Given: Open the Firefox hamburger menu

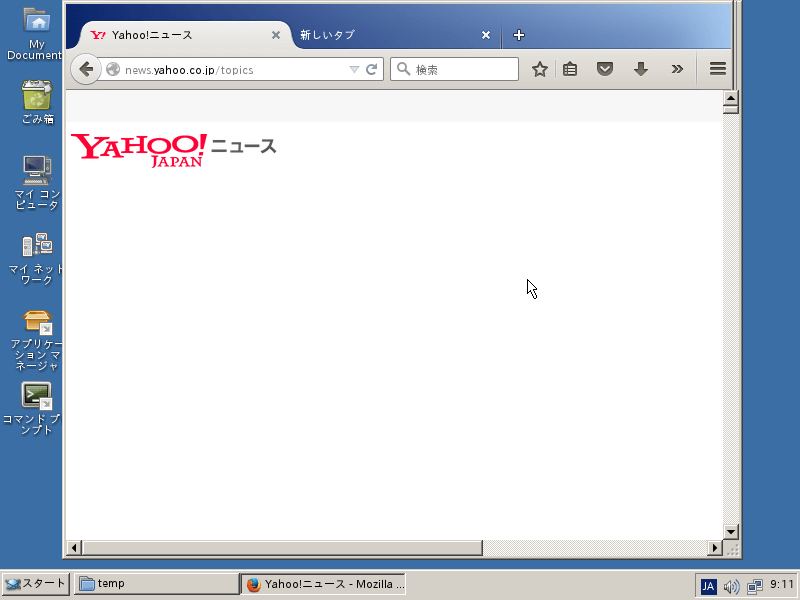Looking at the screenshot, I should click(x=718, y=69).
